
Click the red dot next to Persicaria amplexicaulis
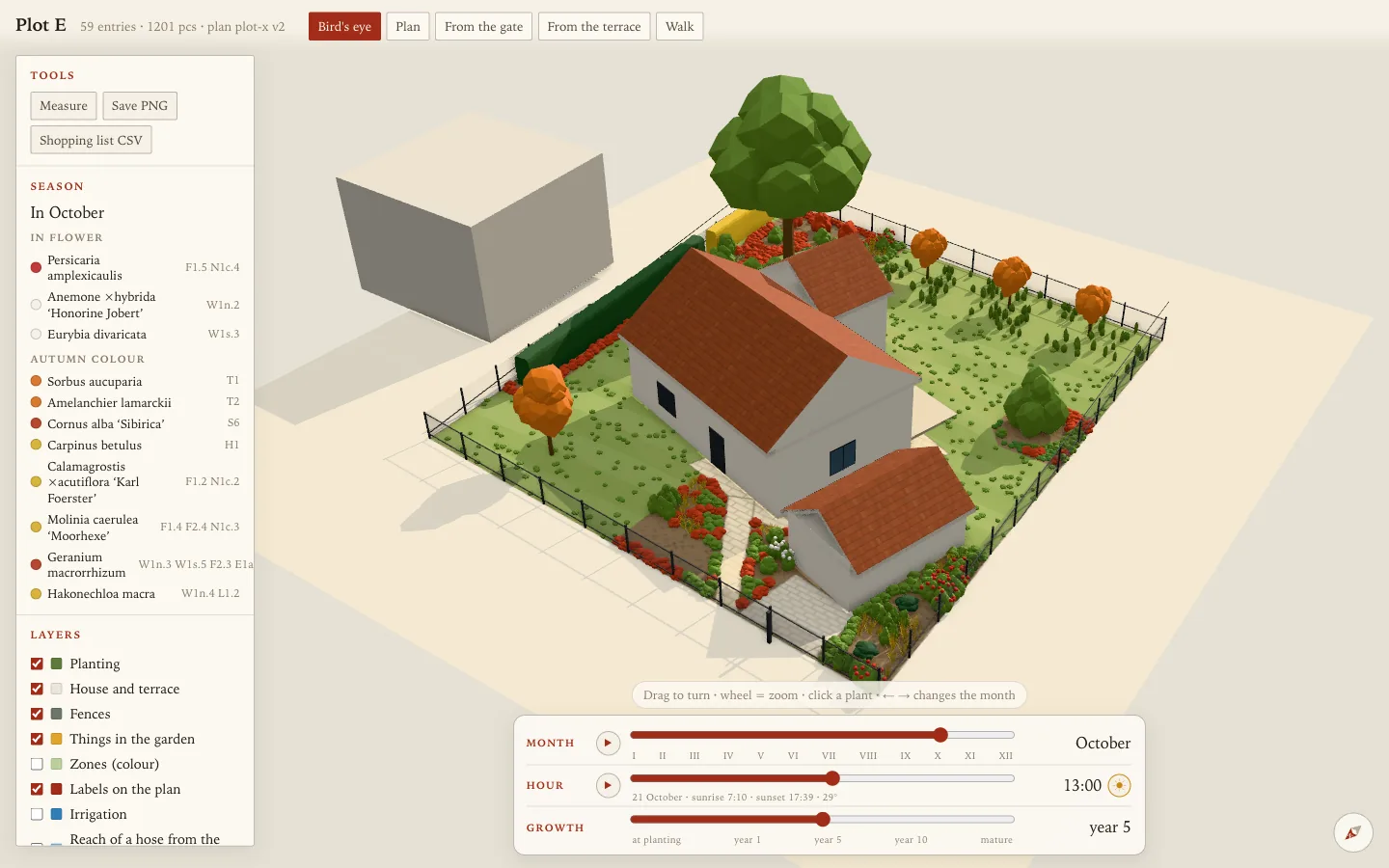[x=36, y=267]
